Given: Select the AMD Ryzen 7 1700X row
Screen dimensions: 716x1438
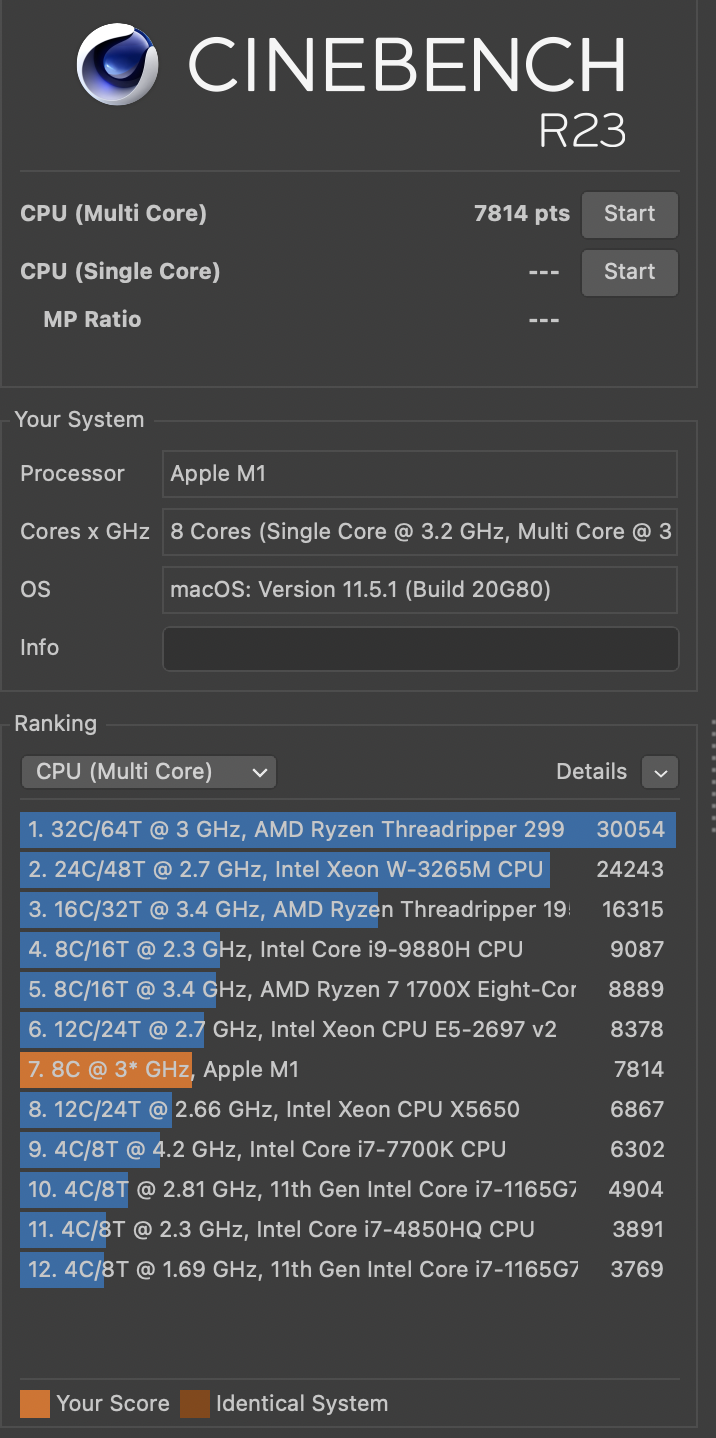Looking at the screenshot, I should (x=348, y=989).
